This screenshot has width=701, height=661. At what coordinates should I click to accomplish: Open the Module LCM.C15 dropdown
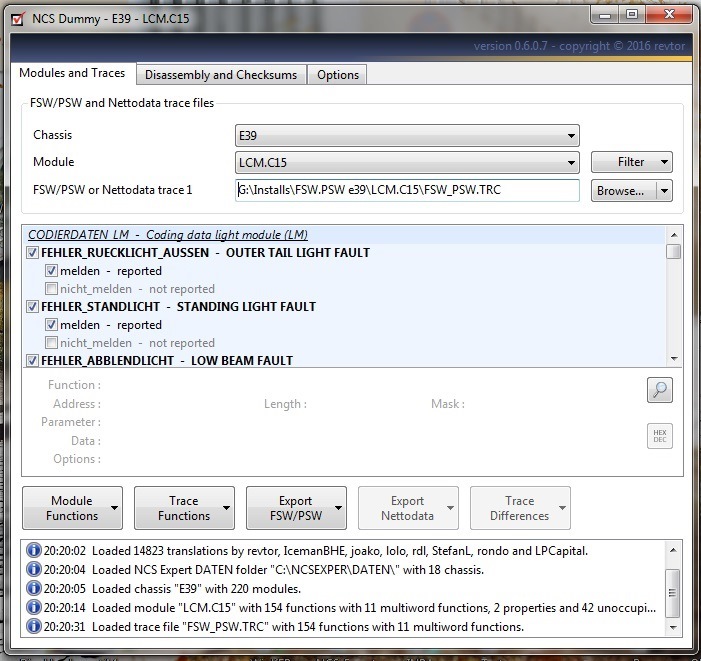(x=407, y=162)
